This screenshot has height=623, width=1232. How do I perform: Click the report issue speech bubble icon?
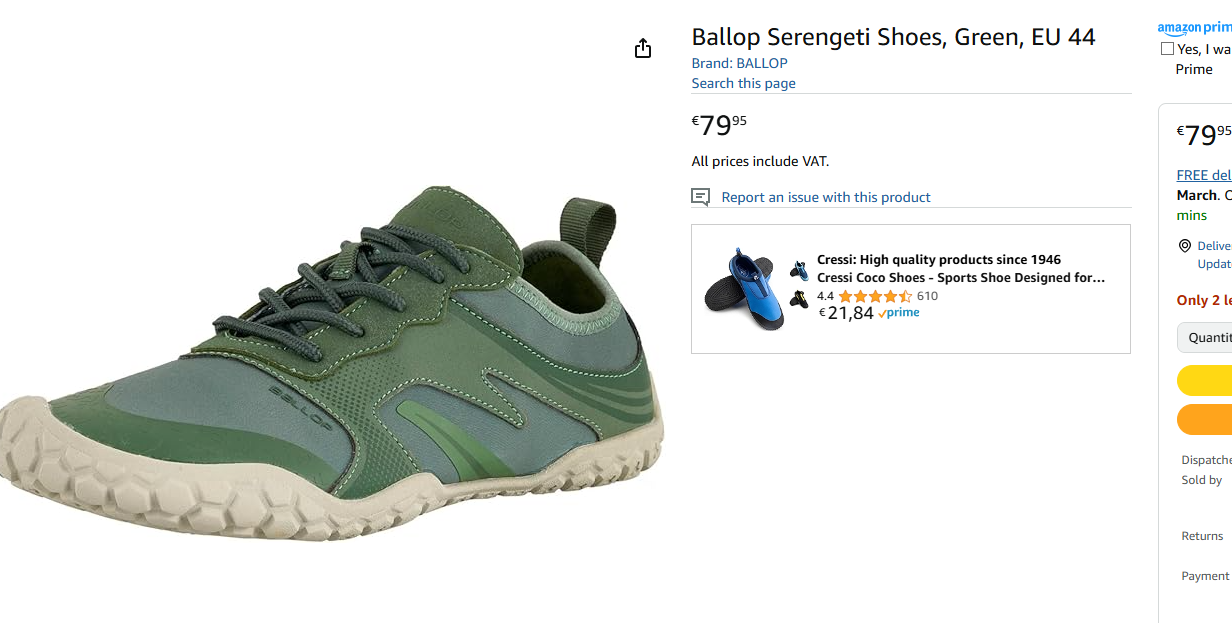[x=701, y=197]
